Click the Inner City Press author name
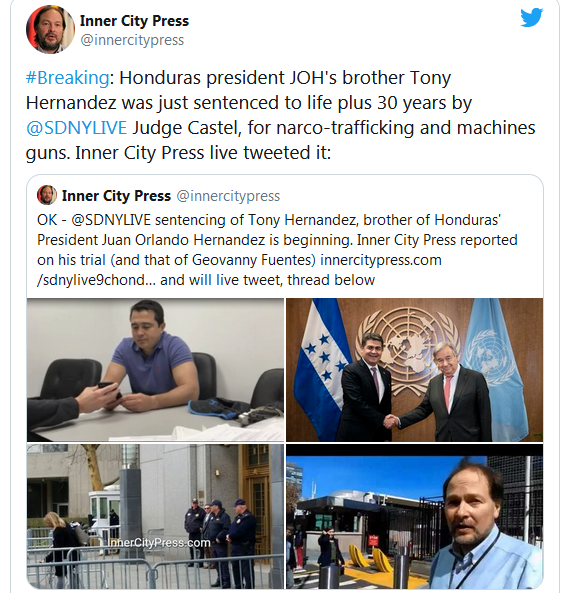The height and width of the screenshot is (593, 577). tap(134, 21)
